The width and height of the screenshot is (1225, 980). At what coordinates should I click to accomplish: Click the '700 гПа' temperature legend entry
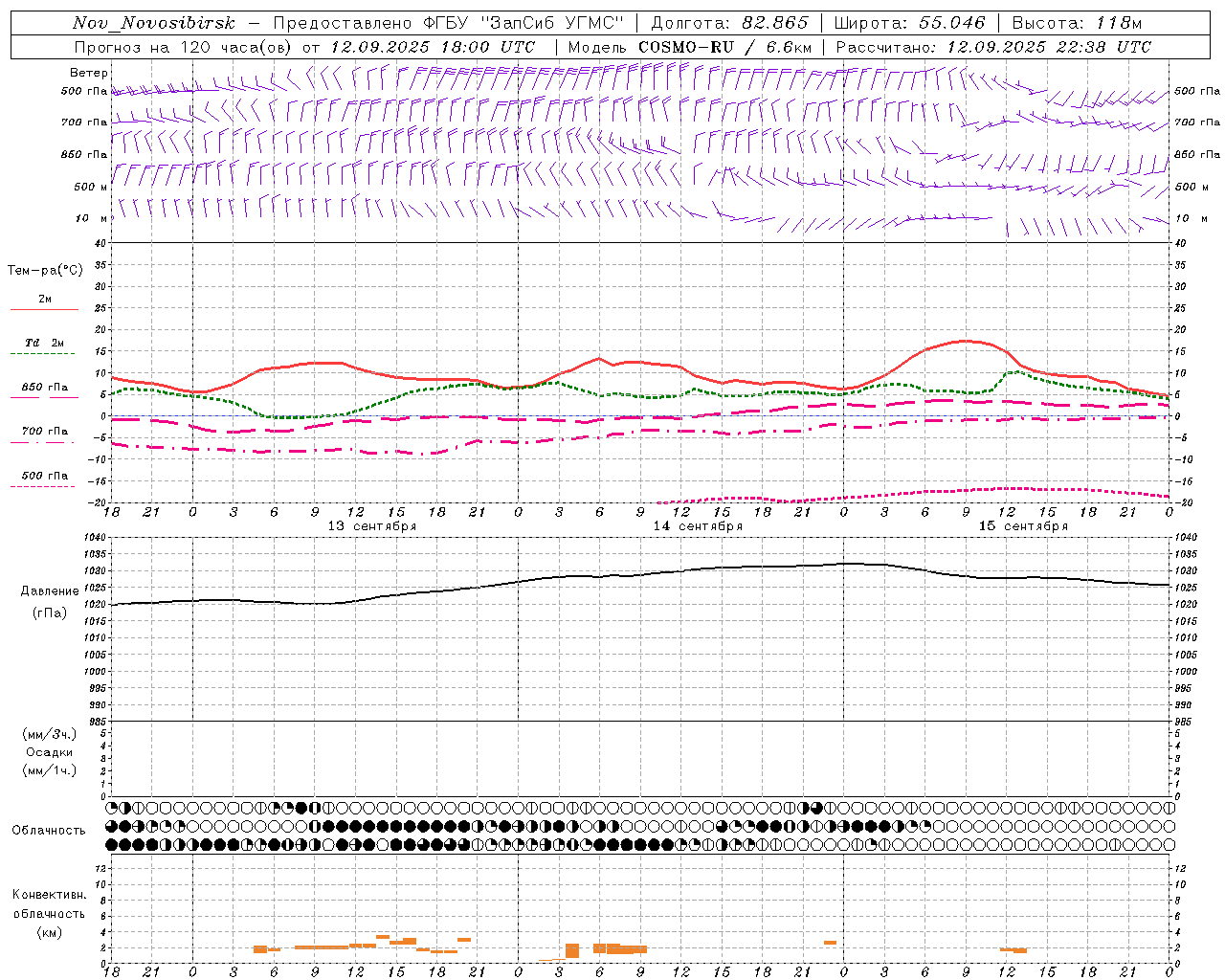click(44, 431)
